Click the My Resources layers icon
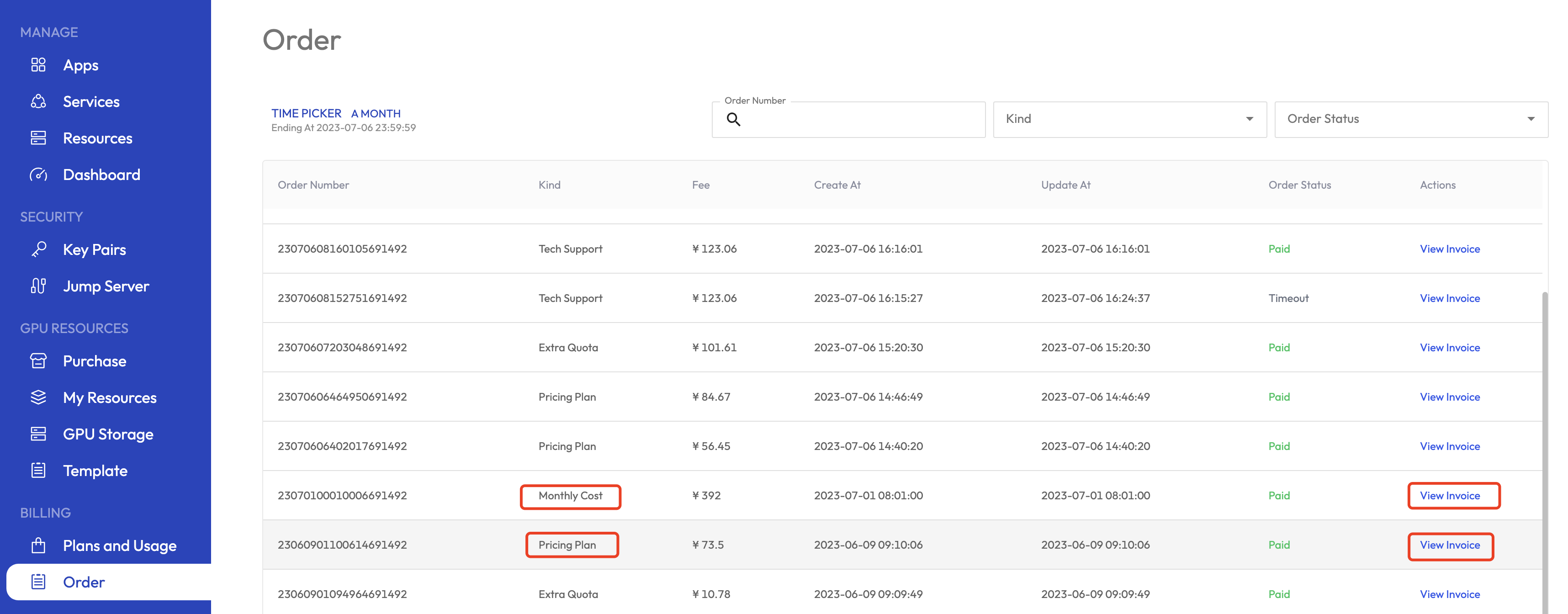The image size is (1568, 614). coord(38,397)
